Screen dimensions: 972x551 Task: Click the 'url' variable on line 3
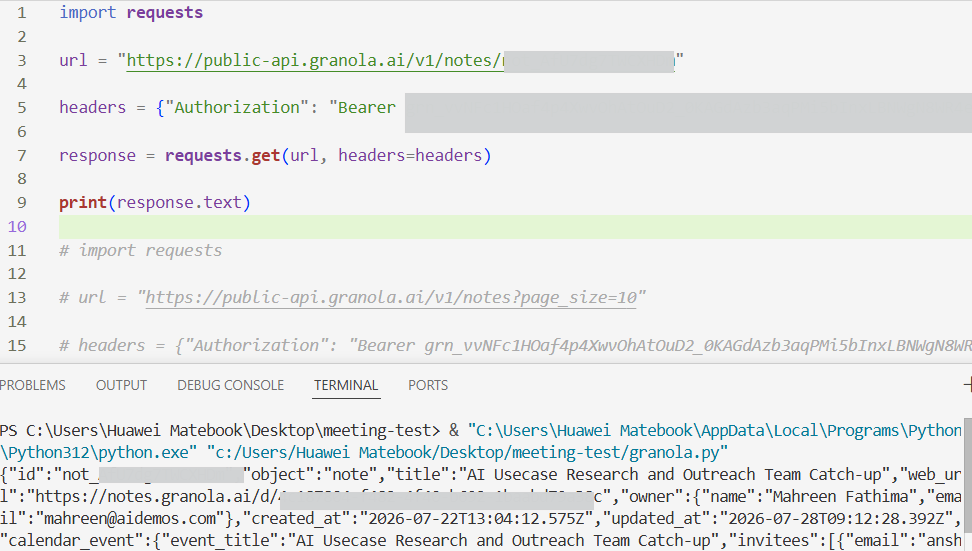73,61
